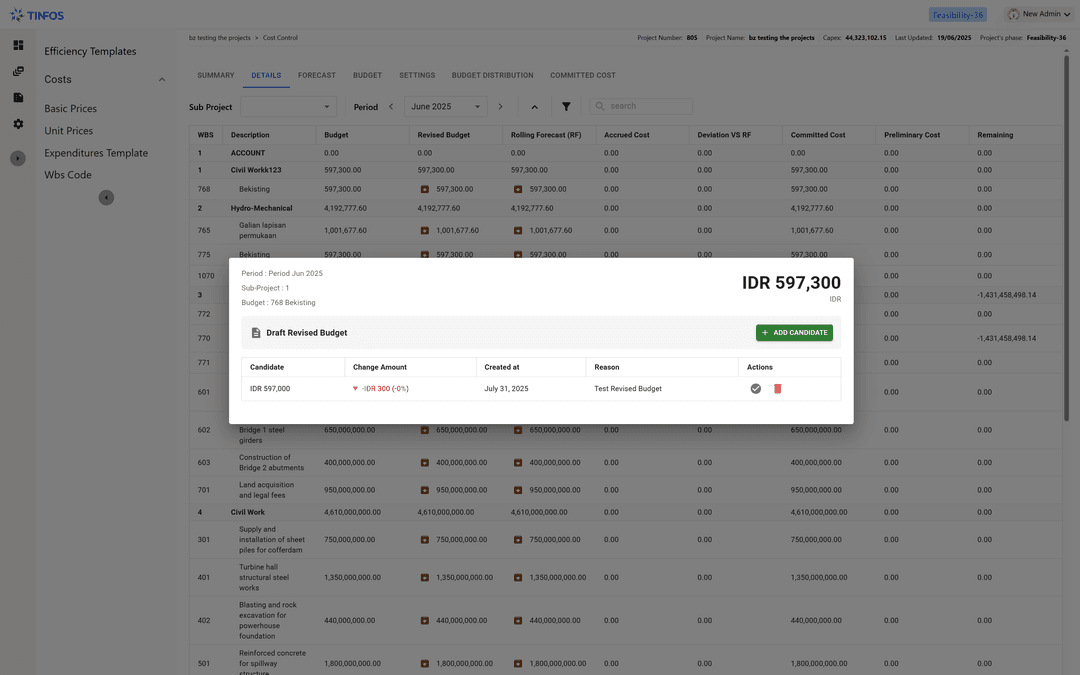Open the New Admin user menu
Screen dimensions: 1080x675
1038,14
